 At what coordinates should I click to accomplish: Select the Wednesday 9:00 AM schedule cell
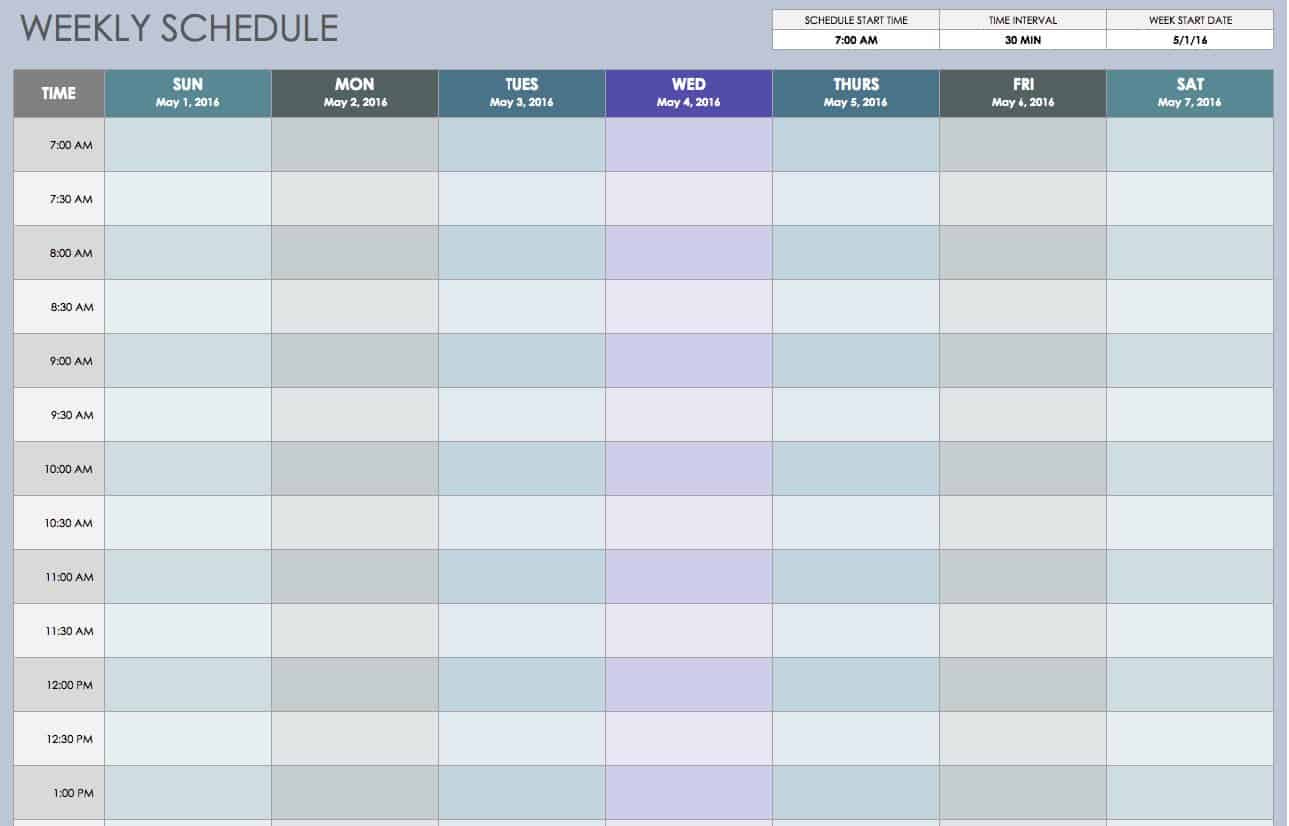pyautogui.click(x=688, y=361)
